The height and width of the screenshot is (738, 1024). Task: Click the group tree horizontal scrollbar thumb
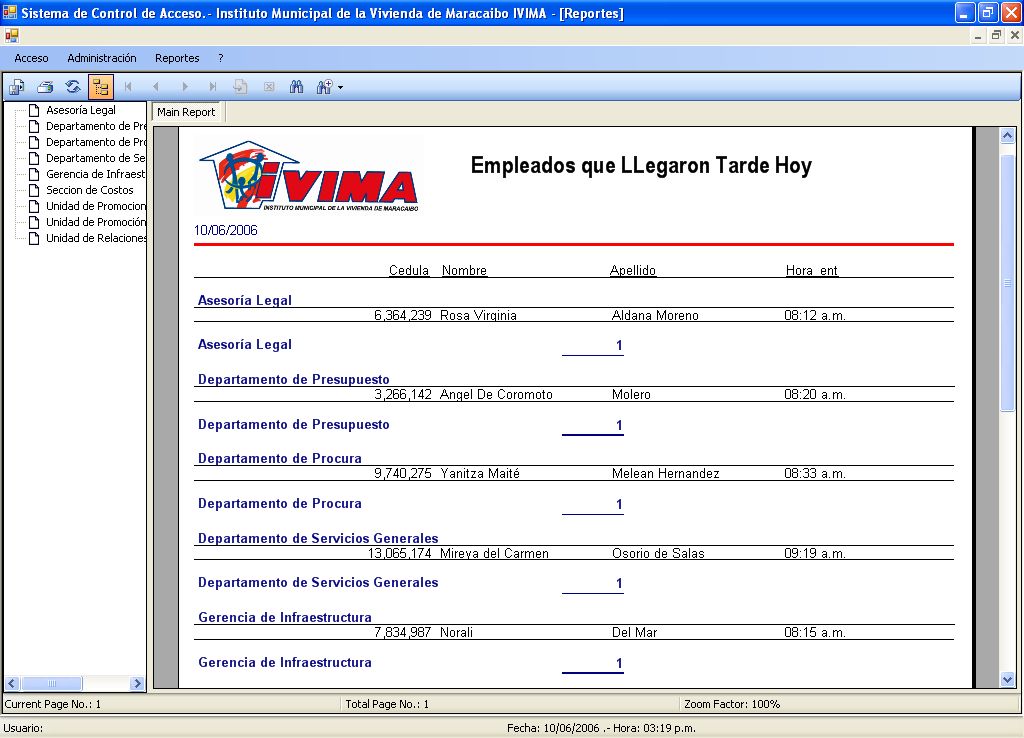click(x=52, y=683)
